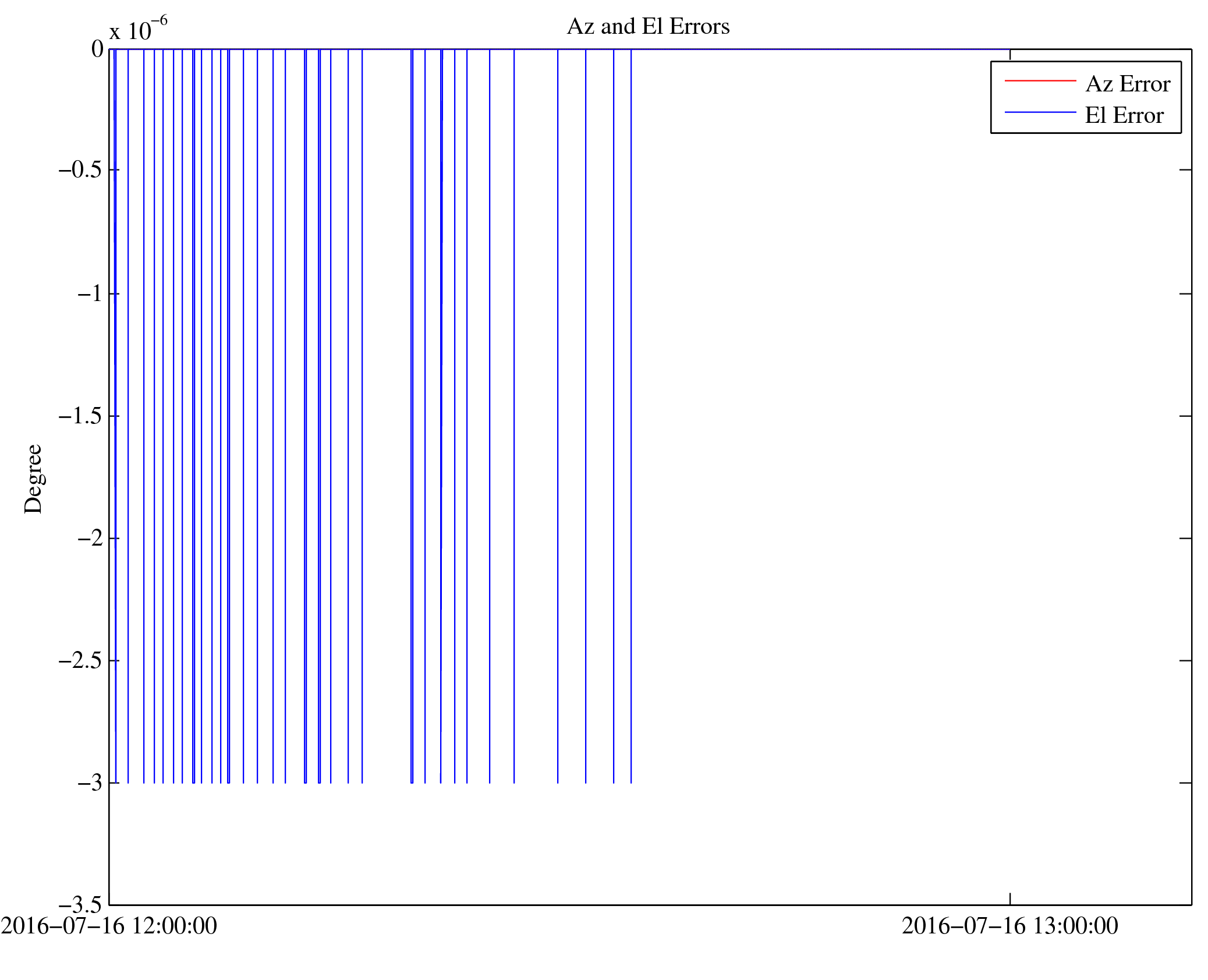The image size is (1208, 980).
Task: Click the y-axis tick label '-1.5'
Action: click(80, 416)
